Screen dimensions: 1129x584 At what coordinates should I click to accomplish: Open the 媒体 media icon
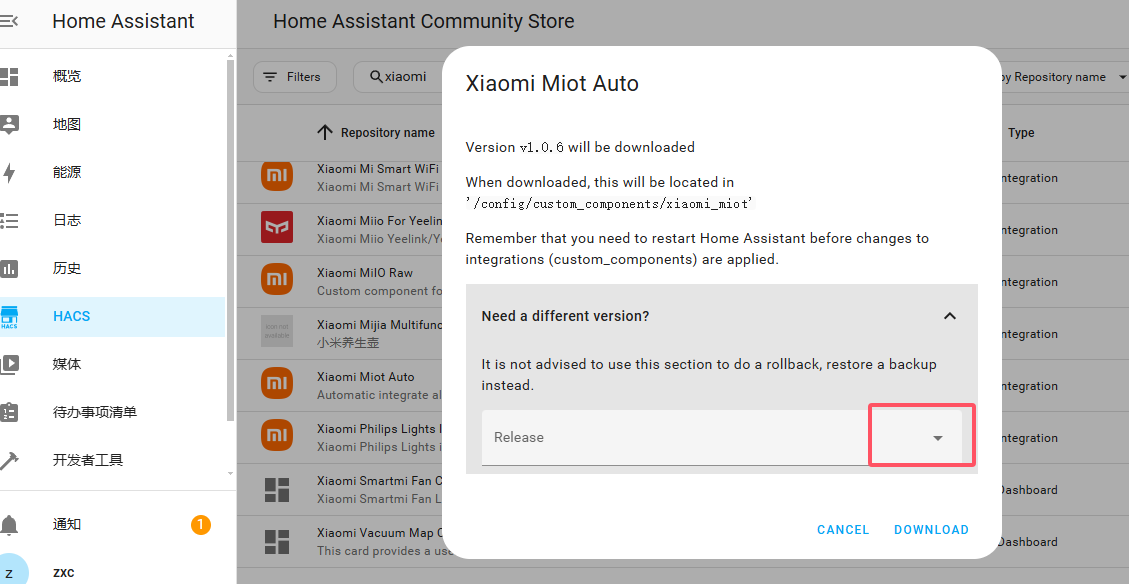9,364
